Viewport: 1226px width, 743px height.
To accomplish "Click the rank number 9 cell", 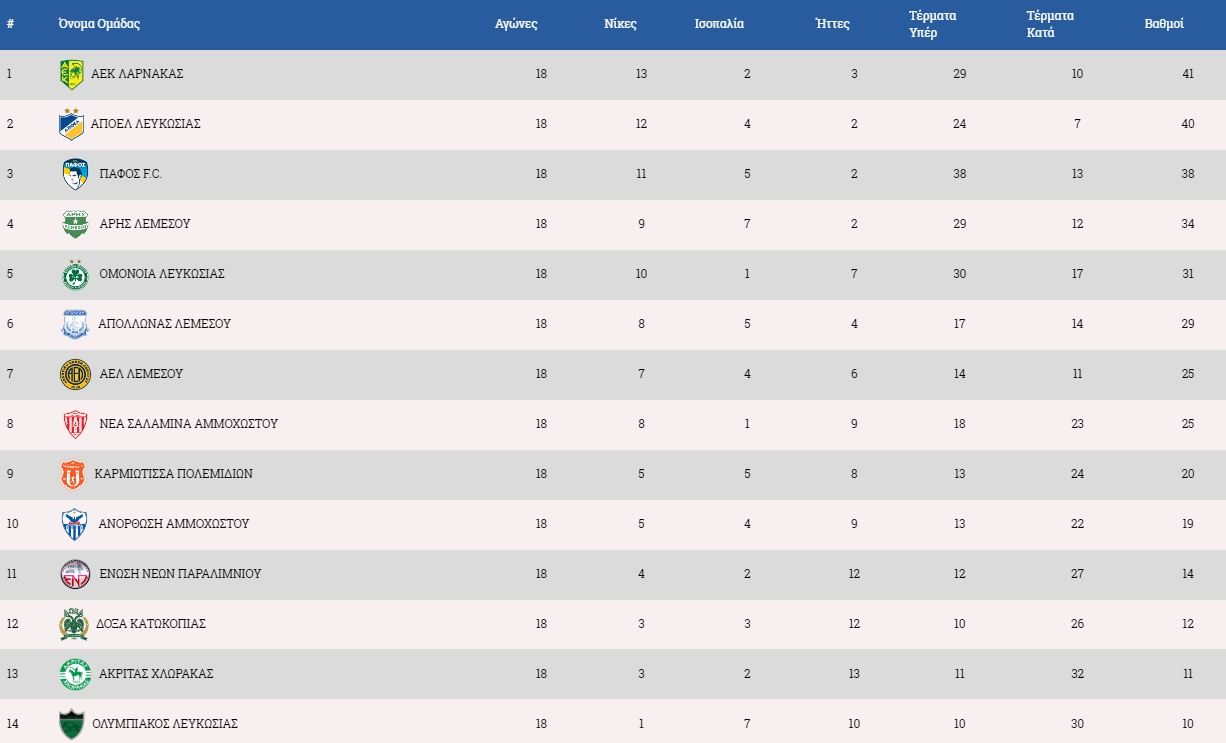I will click(x=9, y=474).
